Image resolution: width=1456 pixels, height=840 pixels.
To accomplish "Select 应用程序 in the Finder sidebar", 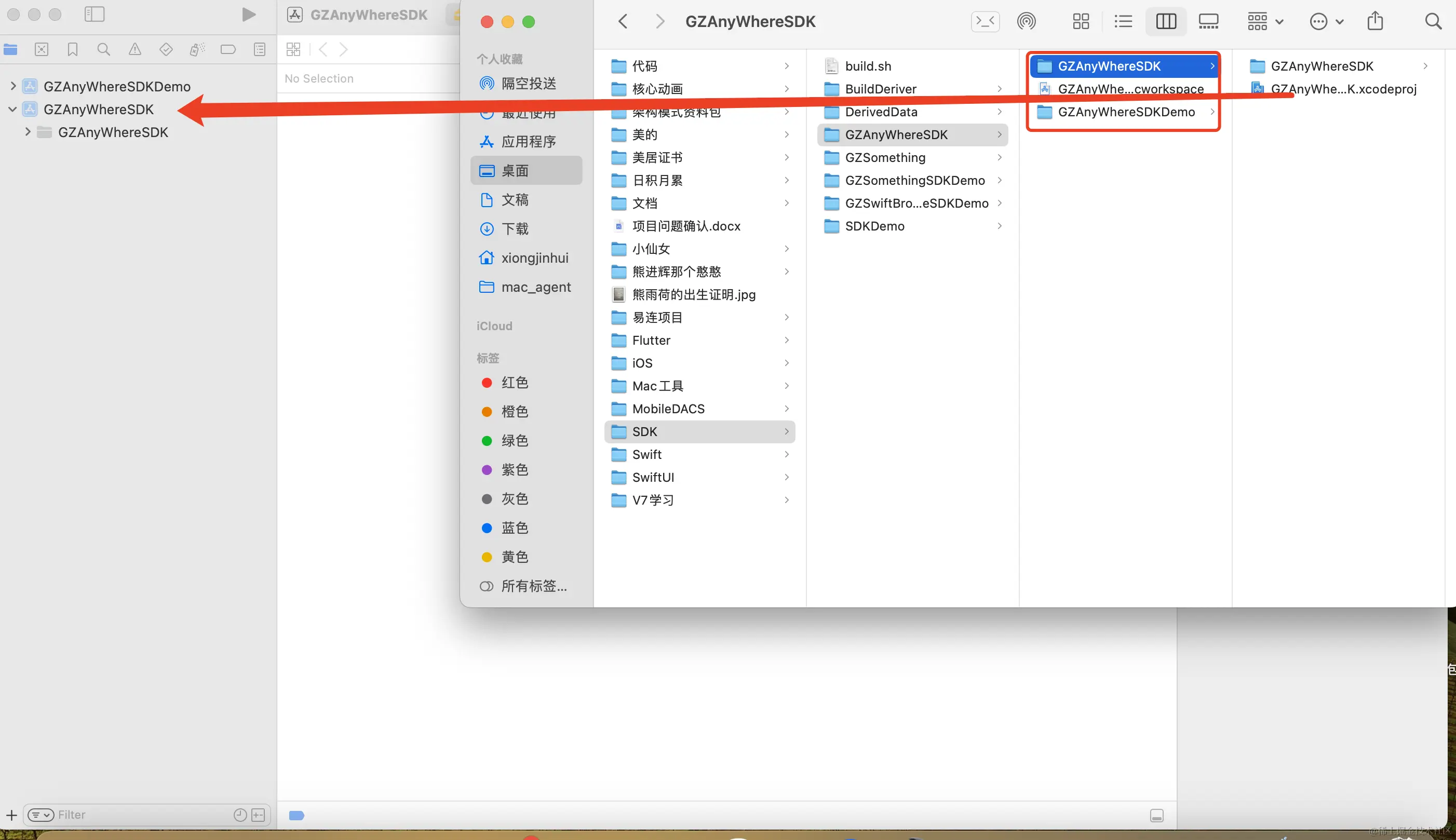I will click(528, 142).
